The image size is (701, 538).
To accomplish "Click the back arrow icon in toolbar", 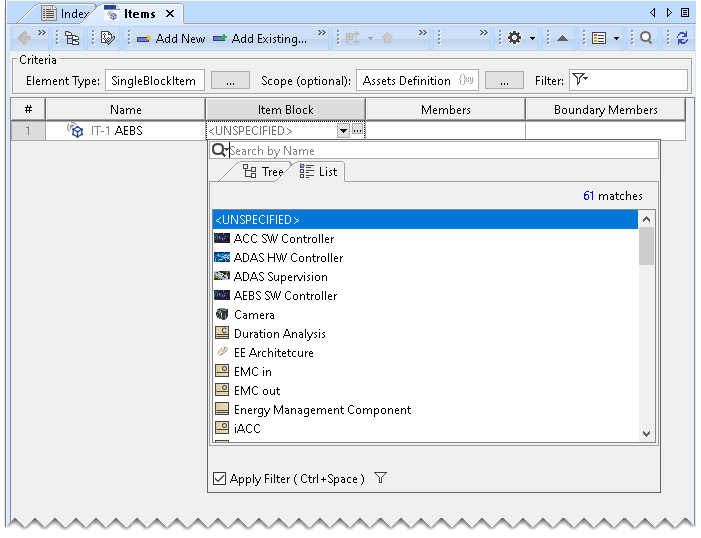I will (x=24, y=38).
